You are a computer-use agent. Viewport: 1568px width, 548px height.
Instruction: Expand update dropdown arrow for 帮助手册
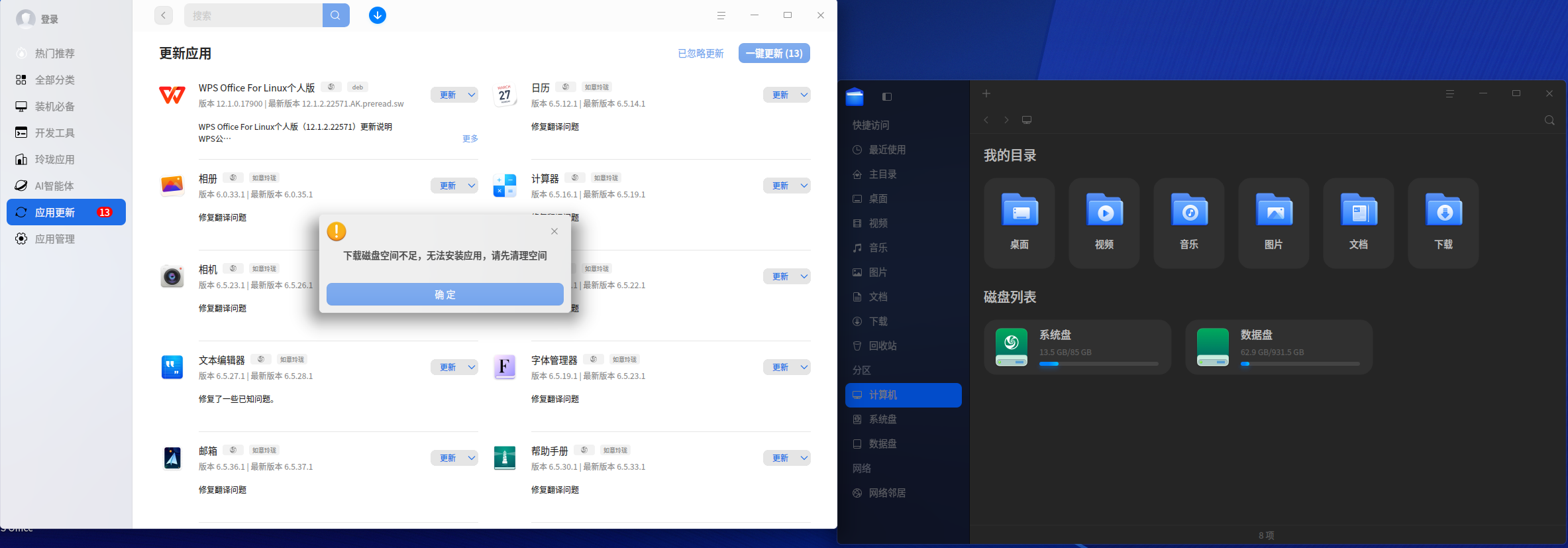[804, 458]
